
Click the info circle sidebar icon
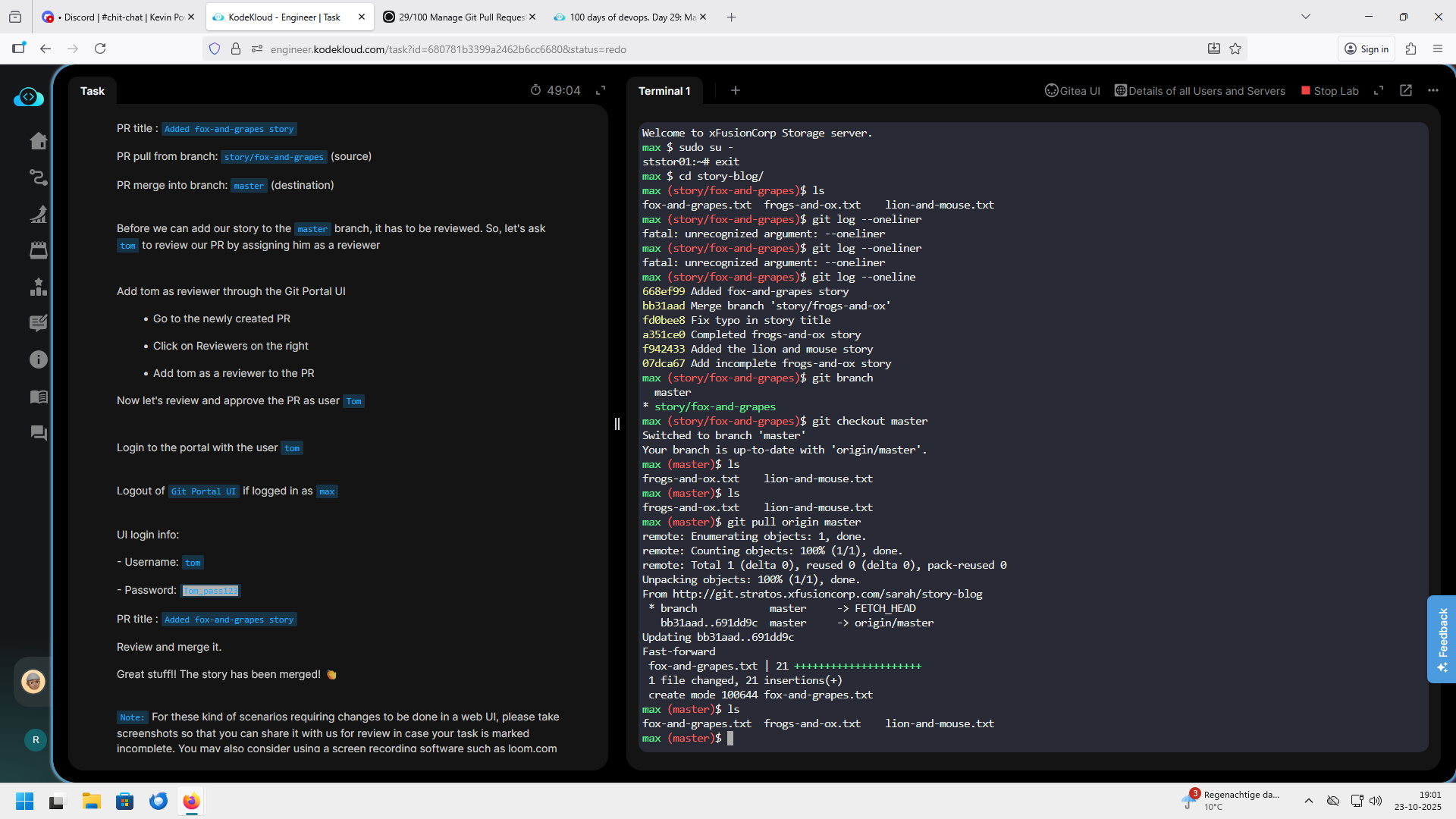(x=38, y=359)
